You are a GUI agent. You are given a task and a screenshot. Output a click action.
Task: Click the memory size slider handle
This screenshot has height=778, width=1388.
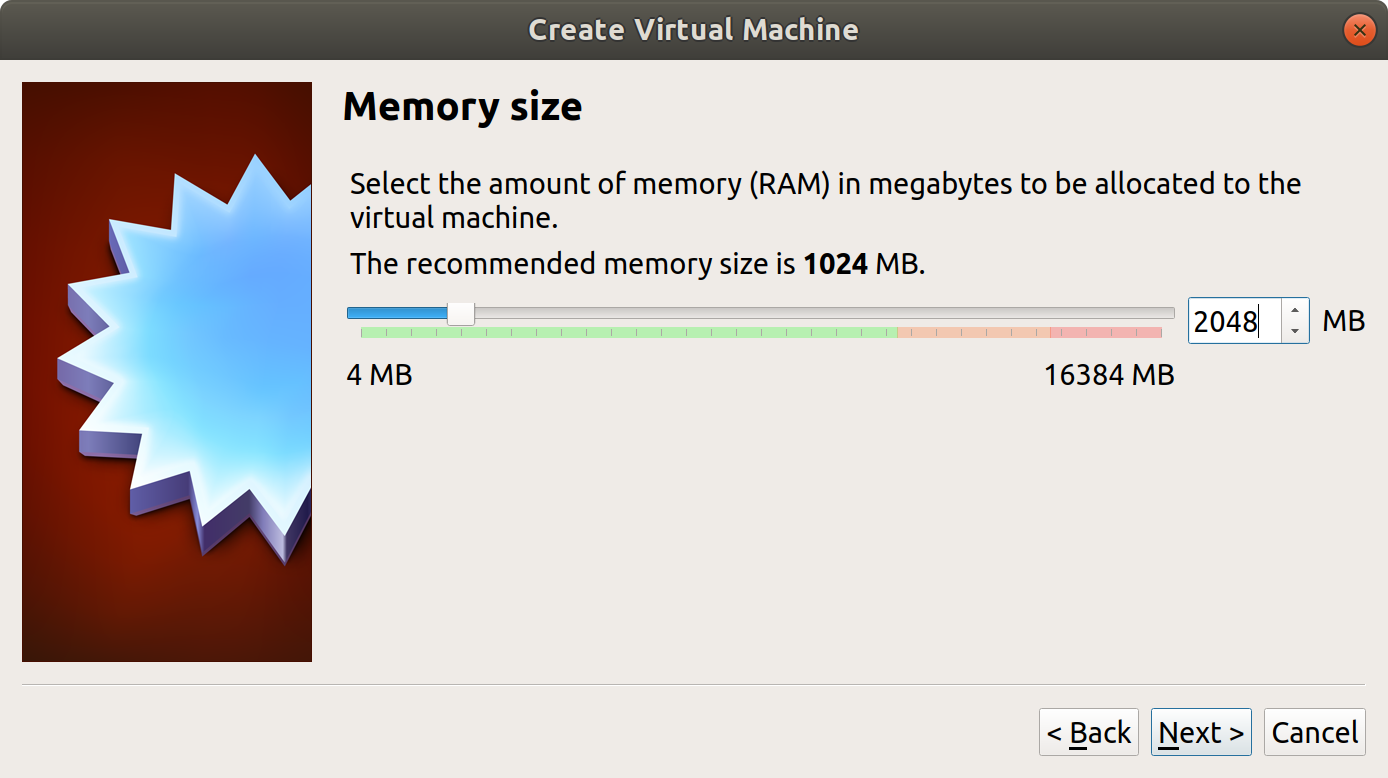(x=460, y=313)
